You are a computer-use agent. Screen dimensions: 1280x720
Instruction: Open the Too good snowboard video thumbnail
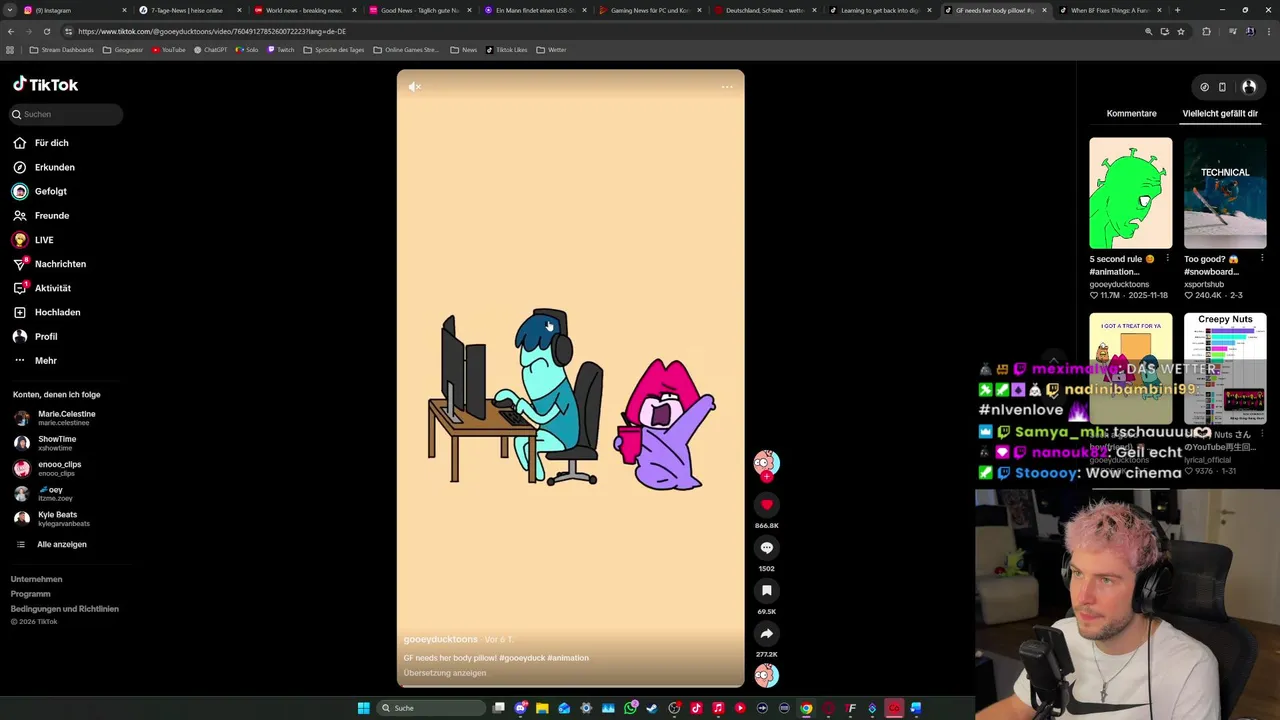pos(1225,193)
